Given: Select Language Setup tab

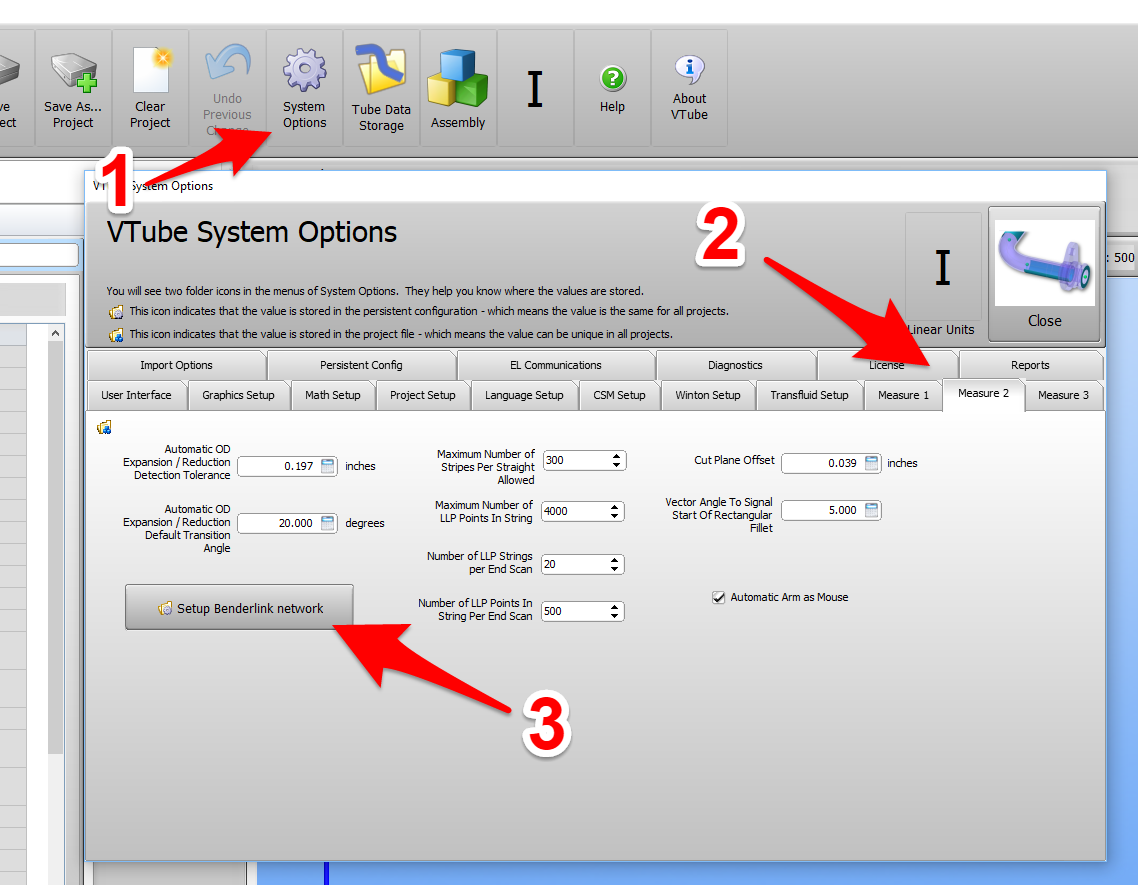Looking at the screenshot, I should click(x=524, y=396).
